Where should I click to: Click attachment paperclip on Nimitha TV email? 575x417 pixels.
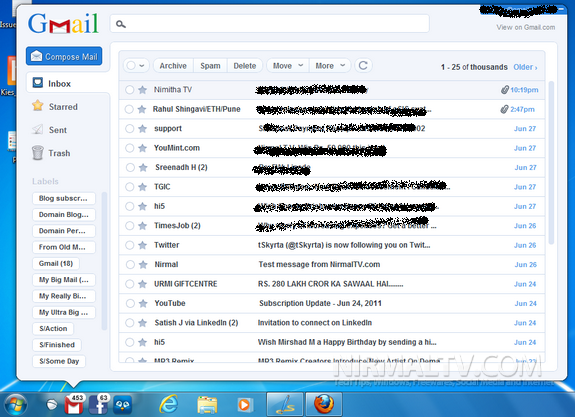pos(505,90)
